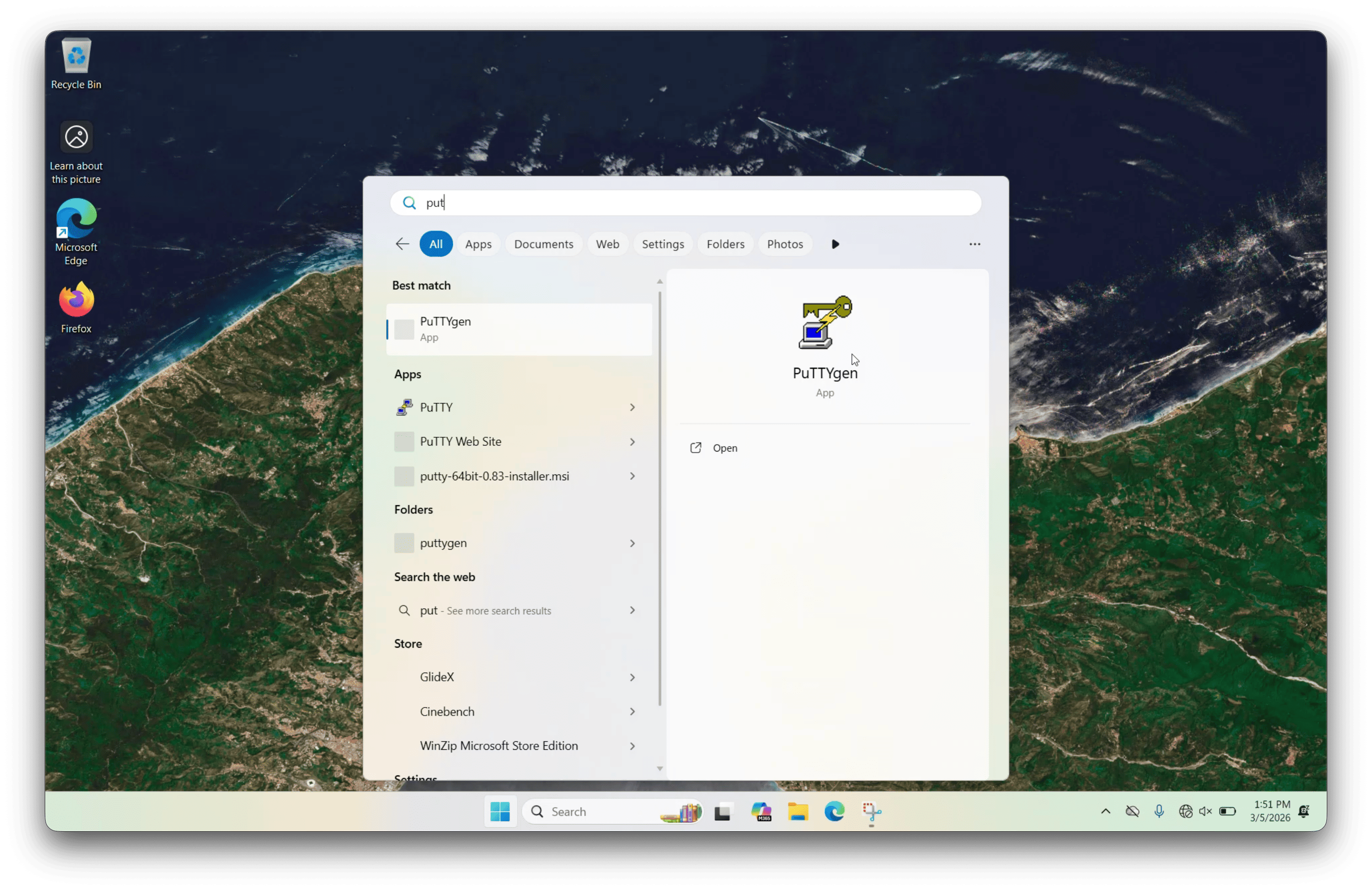Open Edge from the taskbar
Viewport: 1372px width, 891px height.
834,812
